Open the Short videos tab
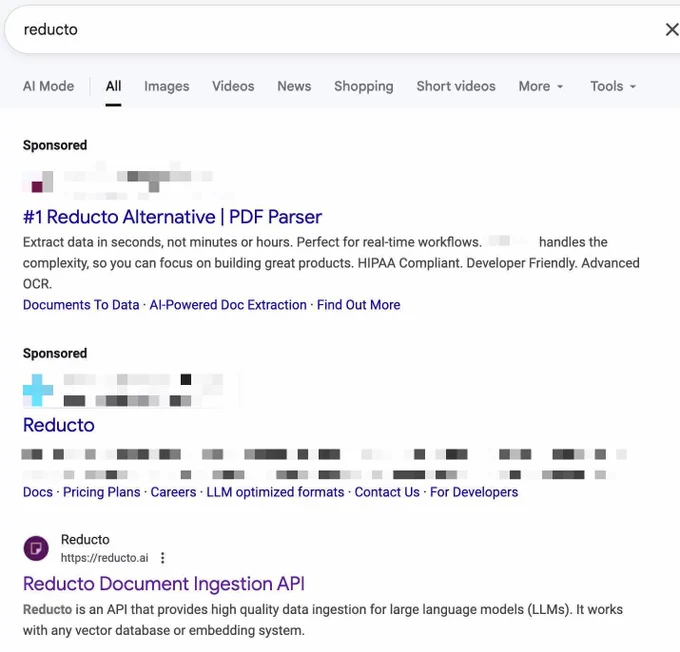Viewport: 680px width, 652px height. (x=456, y=86)
